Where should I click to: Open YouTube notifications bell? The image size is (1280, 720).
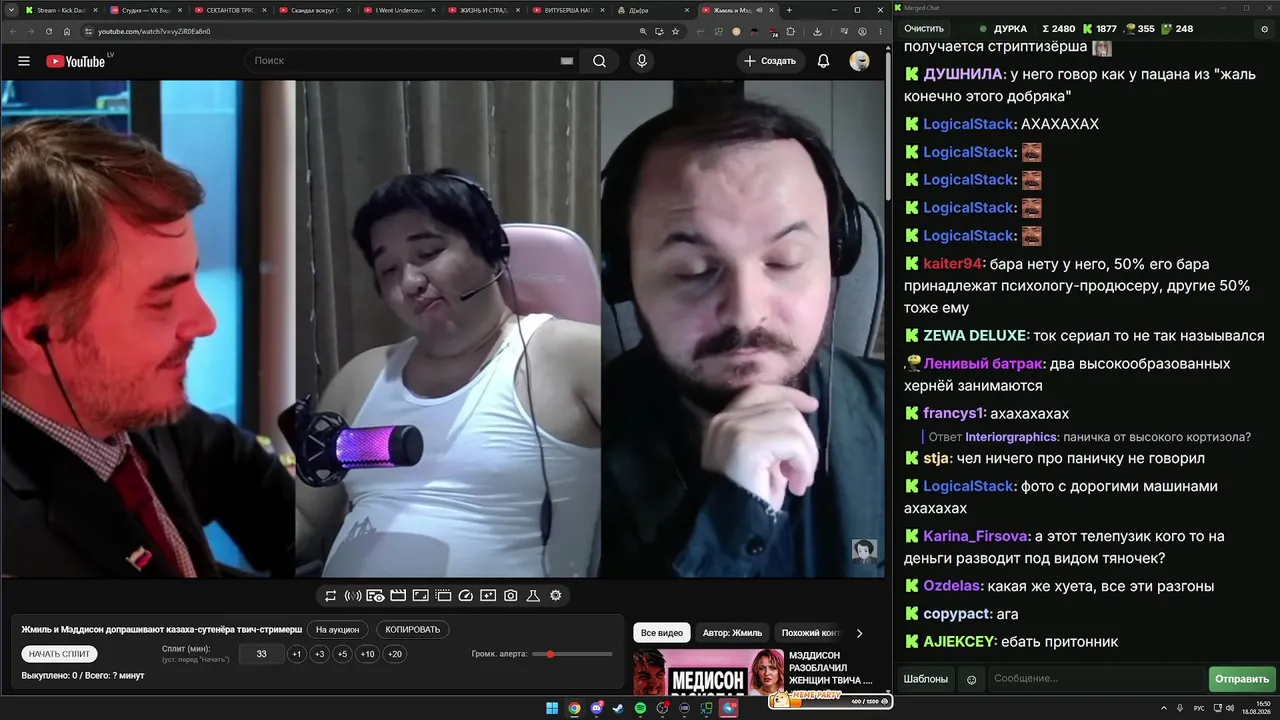[823, 61]
